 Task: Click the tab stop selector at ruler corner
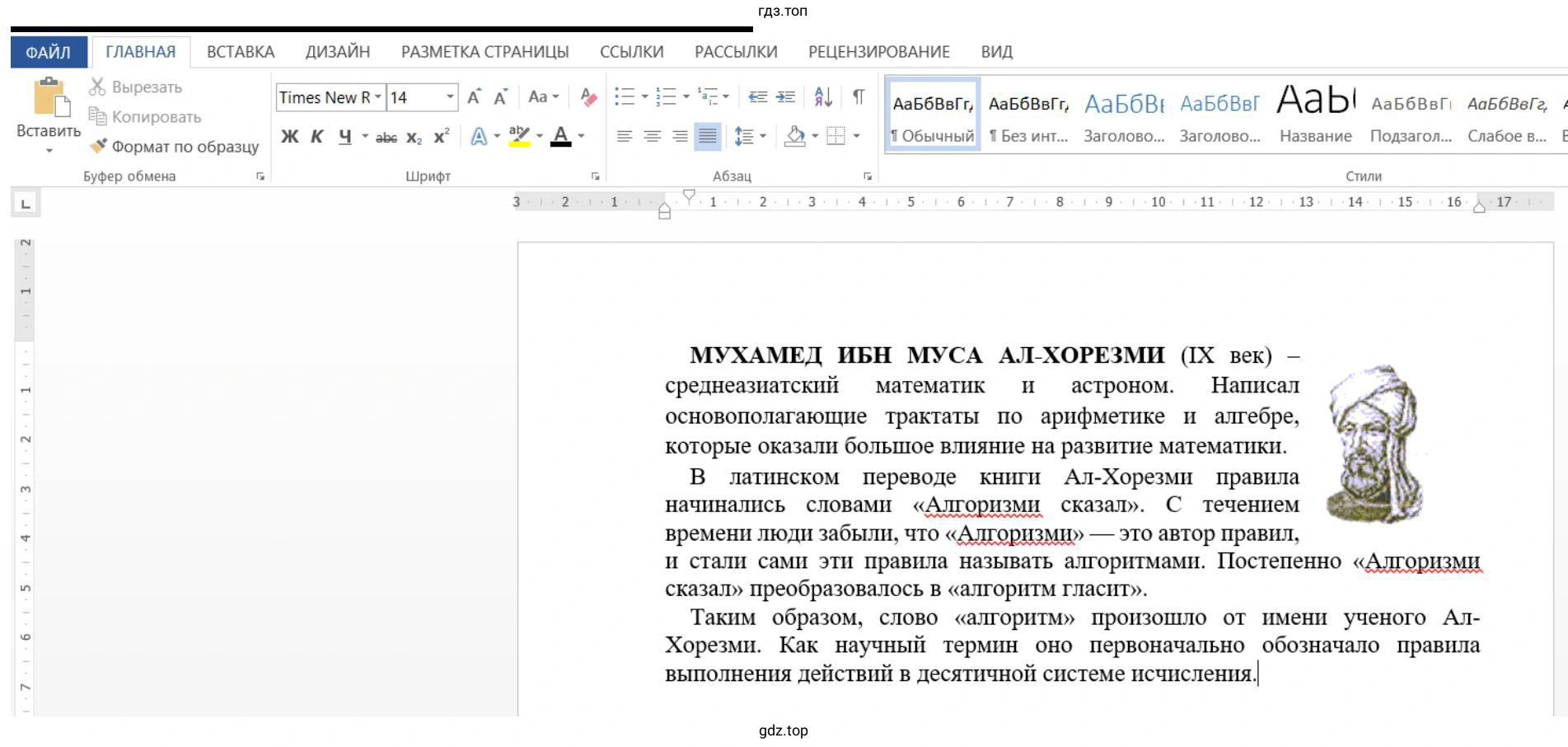coord(26,203)
